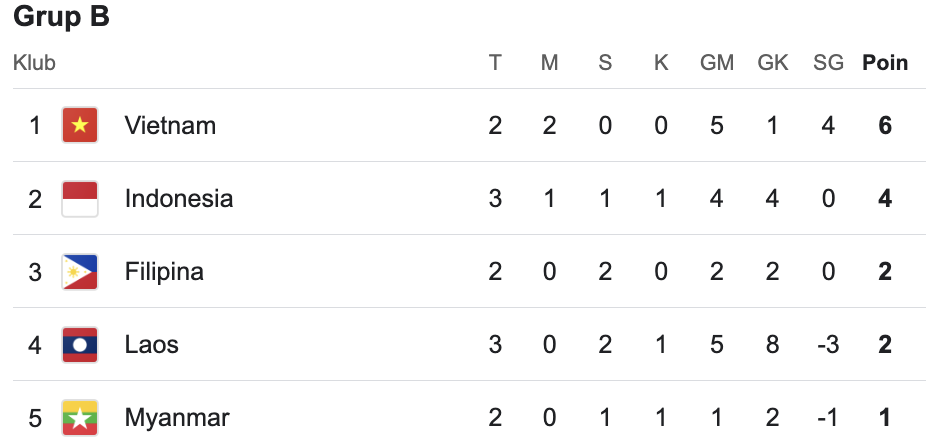
Task: Click the Myanmar flag icon
Action: (80, 418)
